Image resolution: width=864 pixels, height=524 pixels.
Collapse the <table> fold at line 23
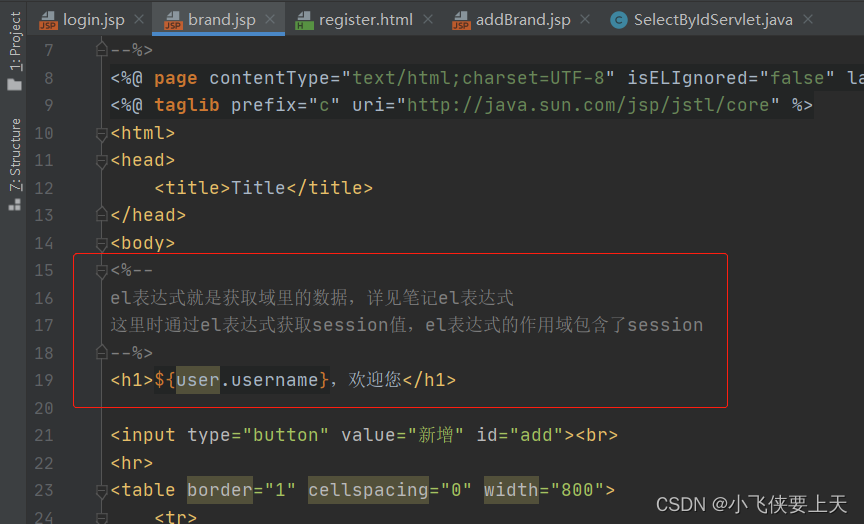101,490
